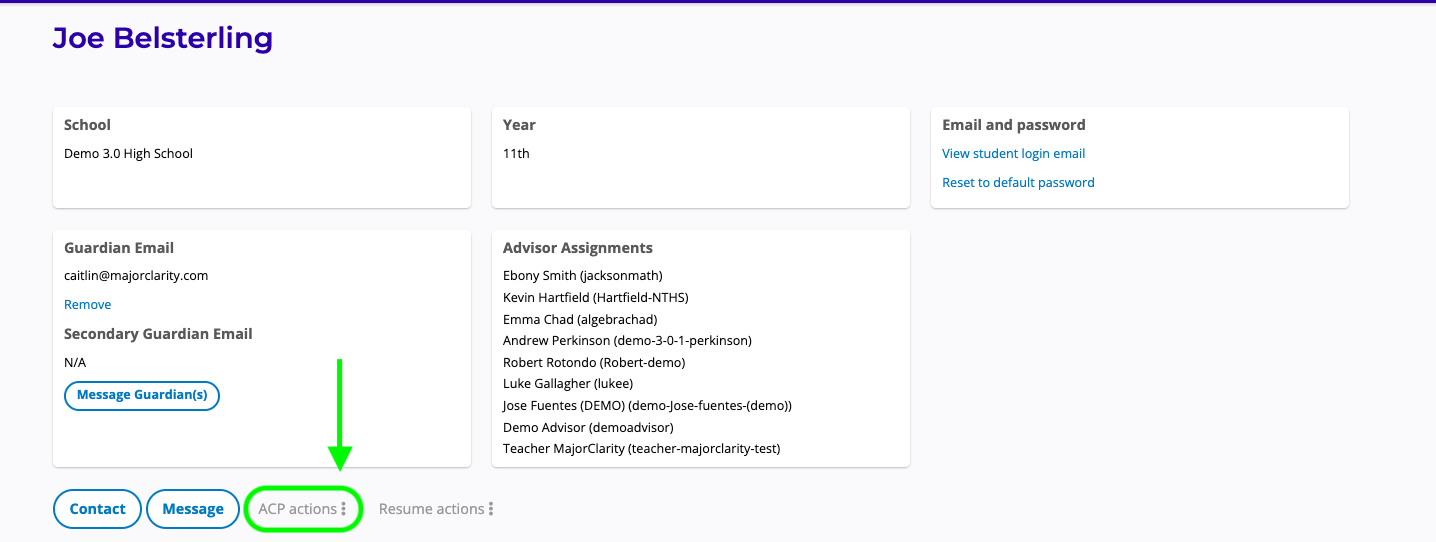The width and height of the screenshot is (1436, 542).
Task: Remove the guardian email via Remove link
Action: [x=87, y=305]
